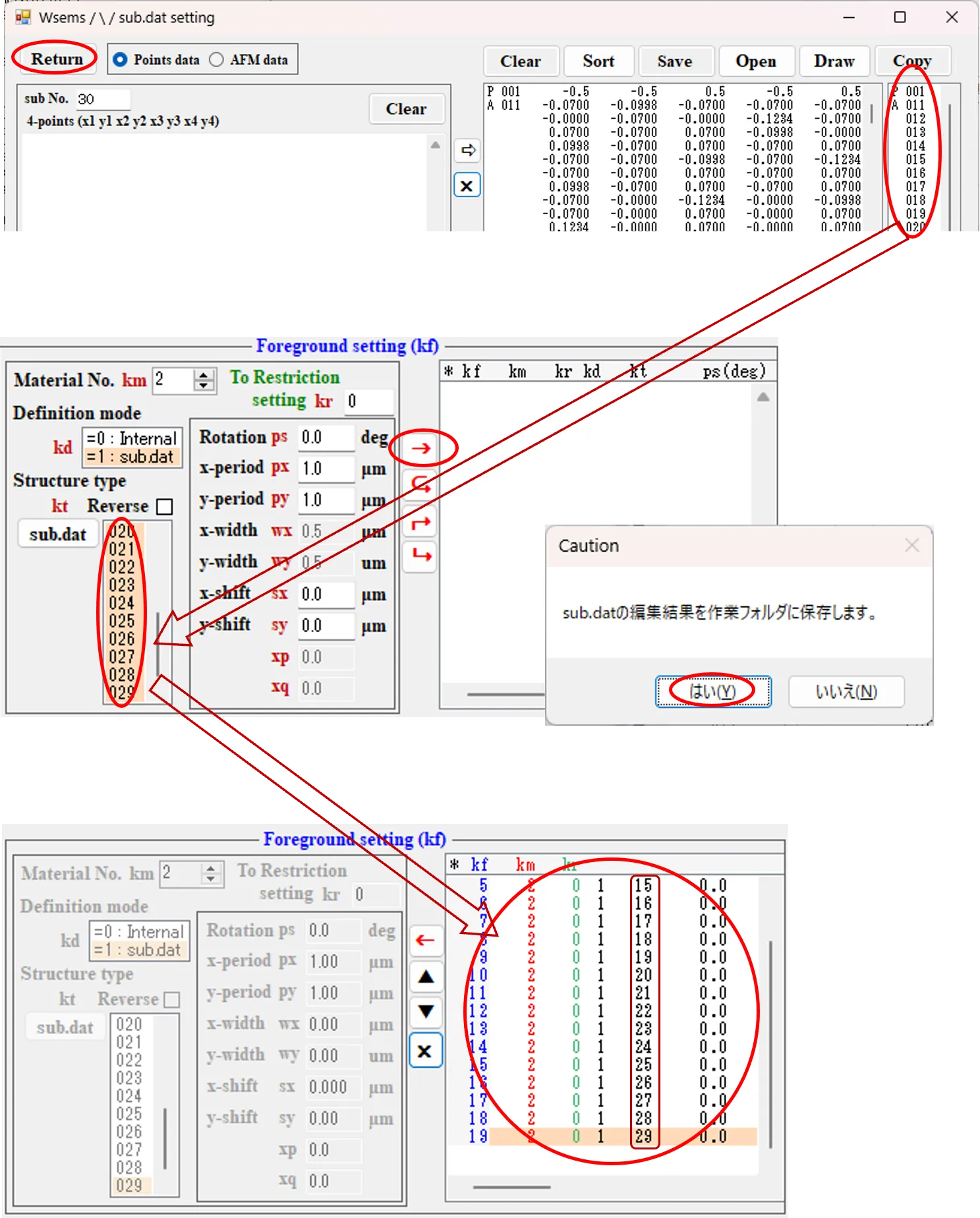Select the Points data radio button
Viewport: 980px width, 1218px height.
click(x=120, y=59)
